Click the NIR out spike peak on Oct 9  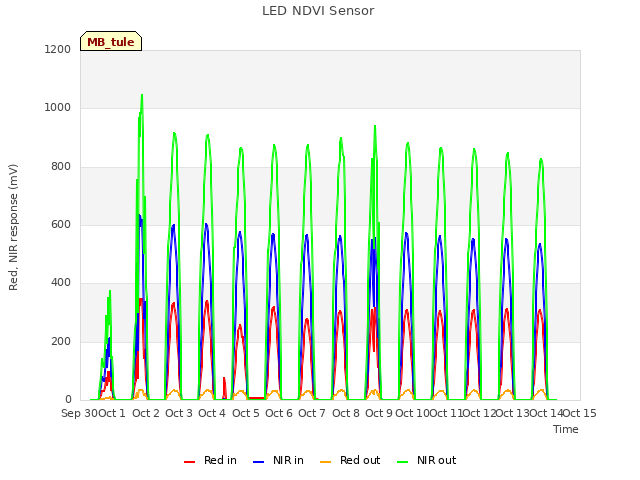coord(375,126)
